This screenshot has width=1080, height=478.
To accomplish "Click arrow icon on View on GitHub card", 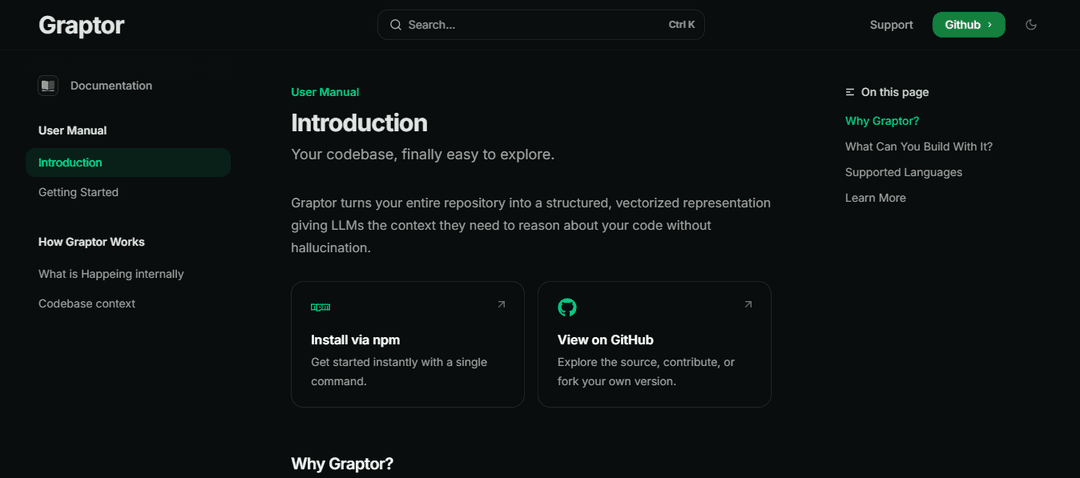I will (x=748, y=304).
